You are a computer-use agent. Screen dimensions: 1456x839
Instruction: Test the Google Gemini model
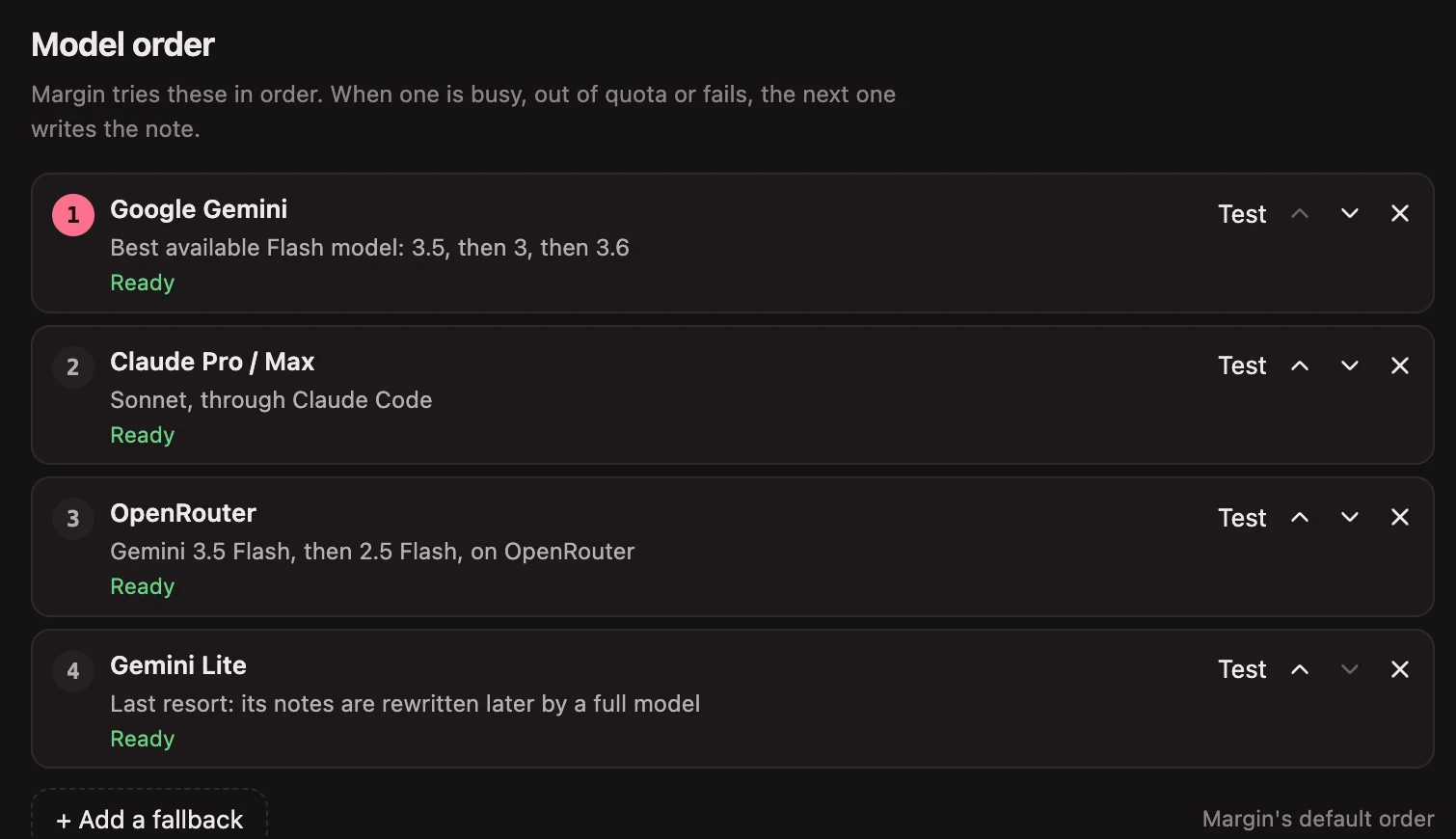[1242, 214]
